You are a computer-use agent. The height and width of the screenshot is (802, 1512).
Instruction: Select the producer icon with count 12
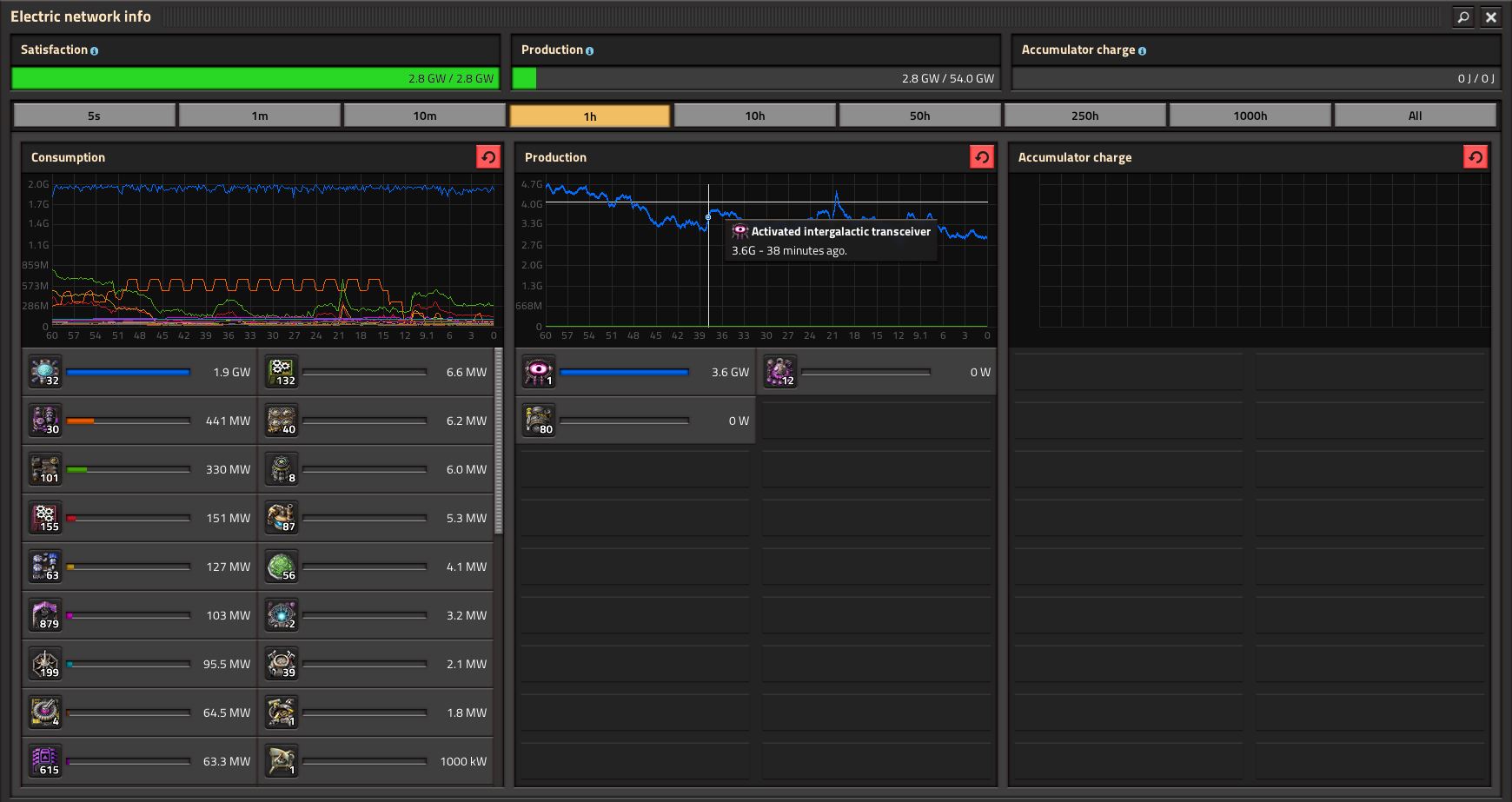click(779, 372)
